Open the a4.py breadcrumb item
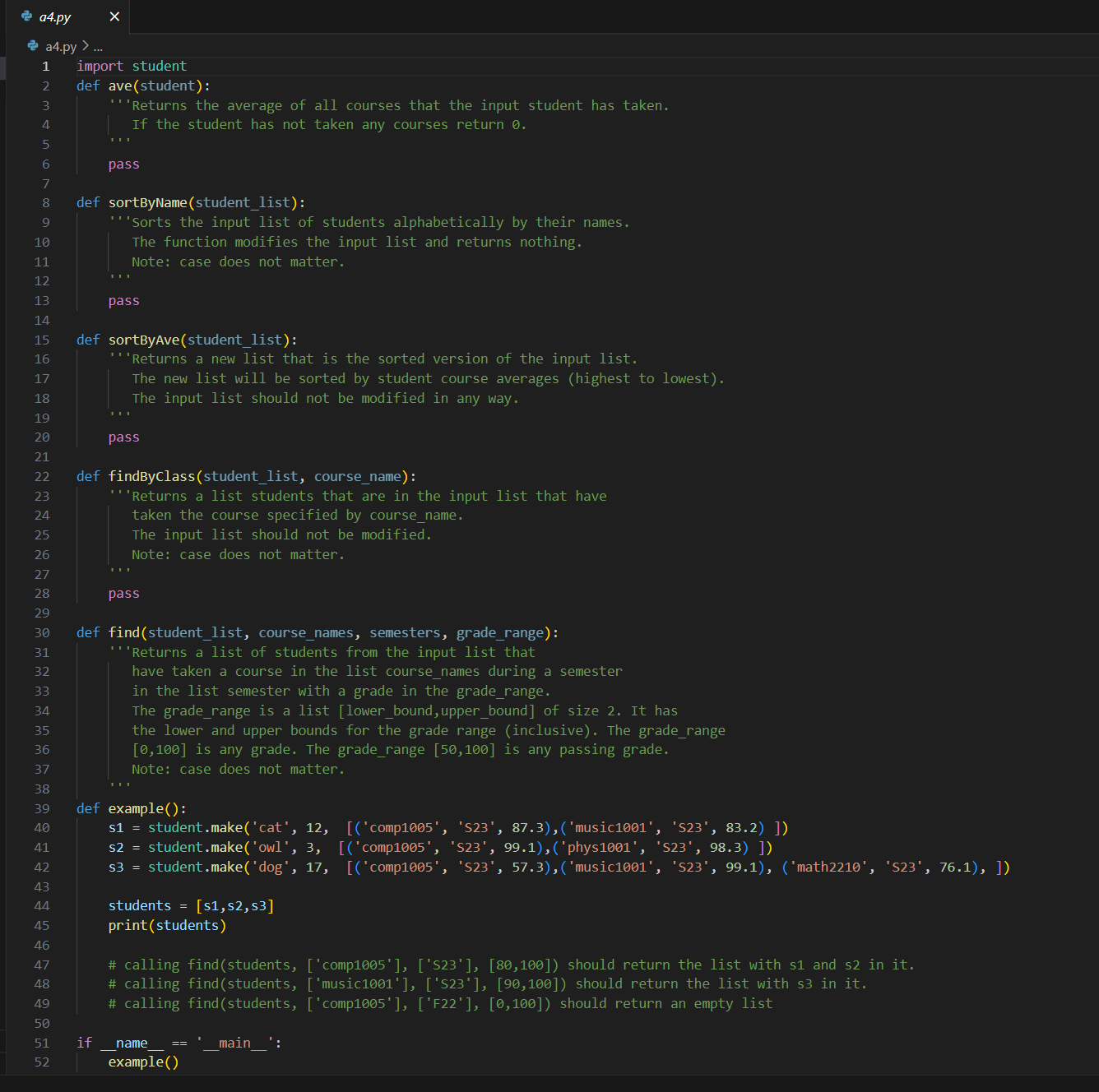This screenshot has height=1092, width=1099. coord(61,47)
